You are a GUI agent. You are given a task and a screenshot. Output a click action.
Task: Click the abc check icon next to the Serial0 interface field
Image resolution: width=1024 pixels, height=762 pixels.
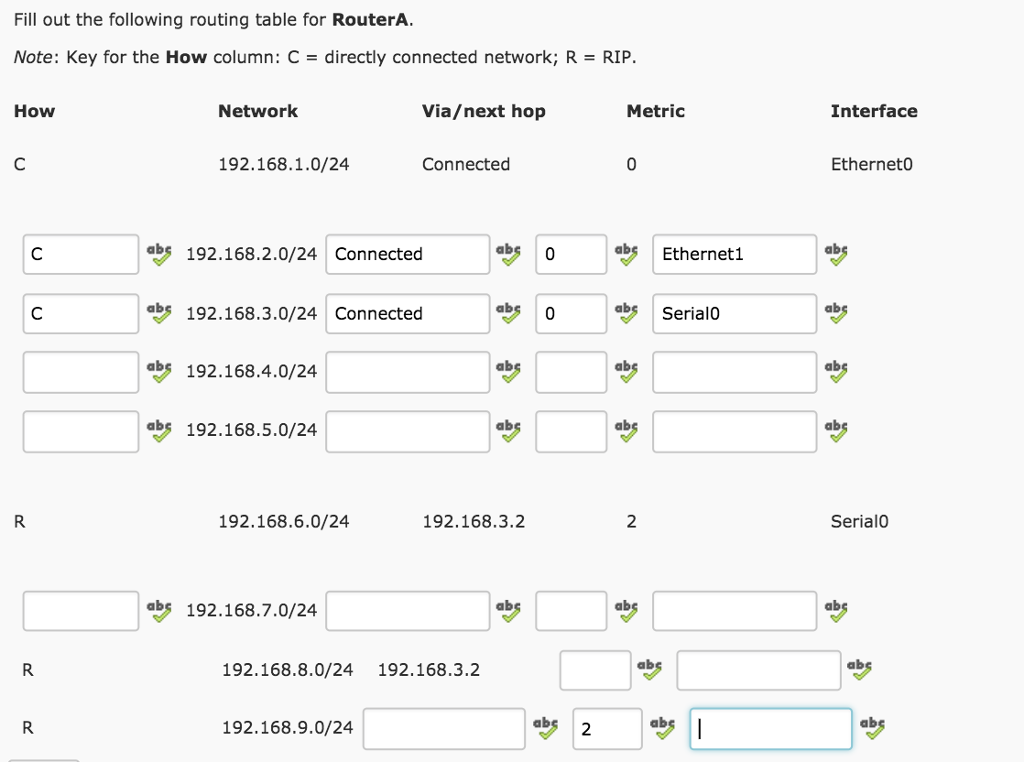[x=835, y=314]
